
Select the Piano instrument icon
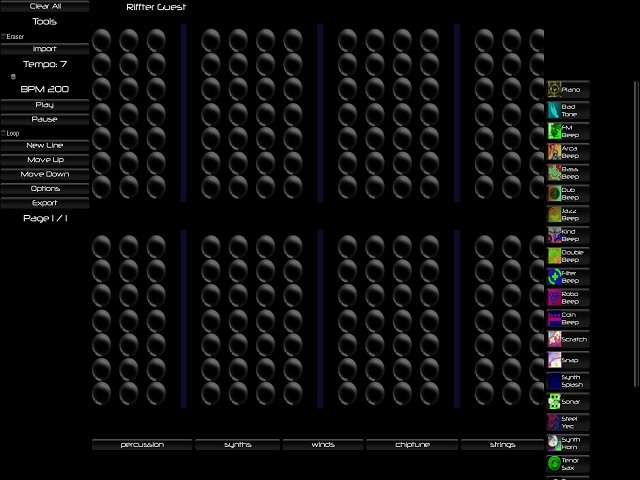click(x=554, y=89)
